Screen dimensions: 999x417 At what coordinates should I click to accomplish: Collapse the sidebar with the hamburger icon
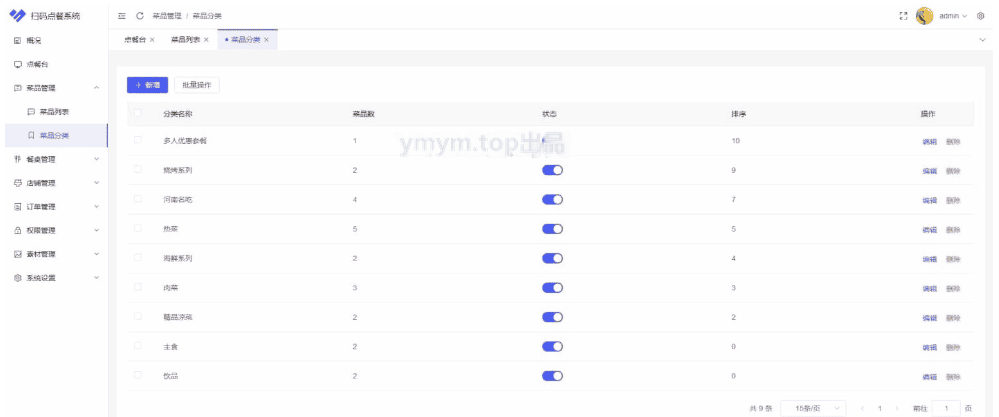point(122,16)
